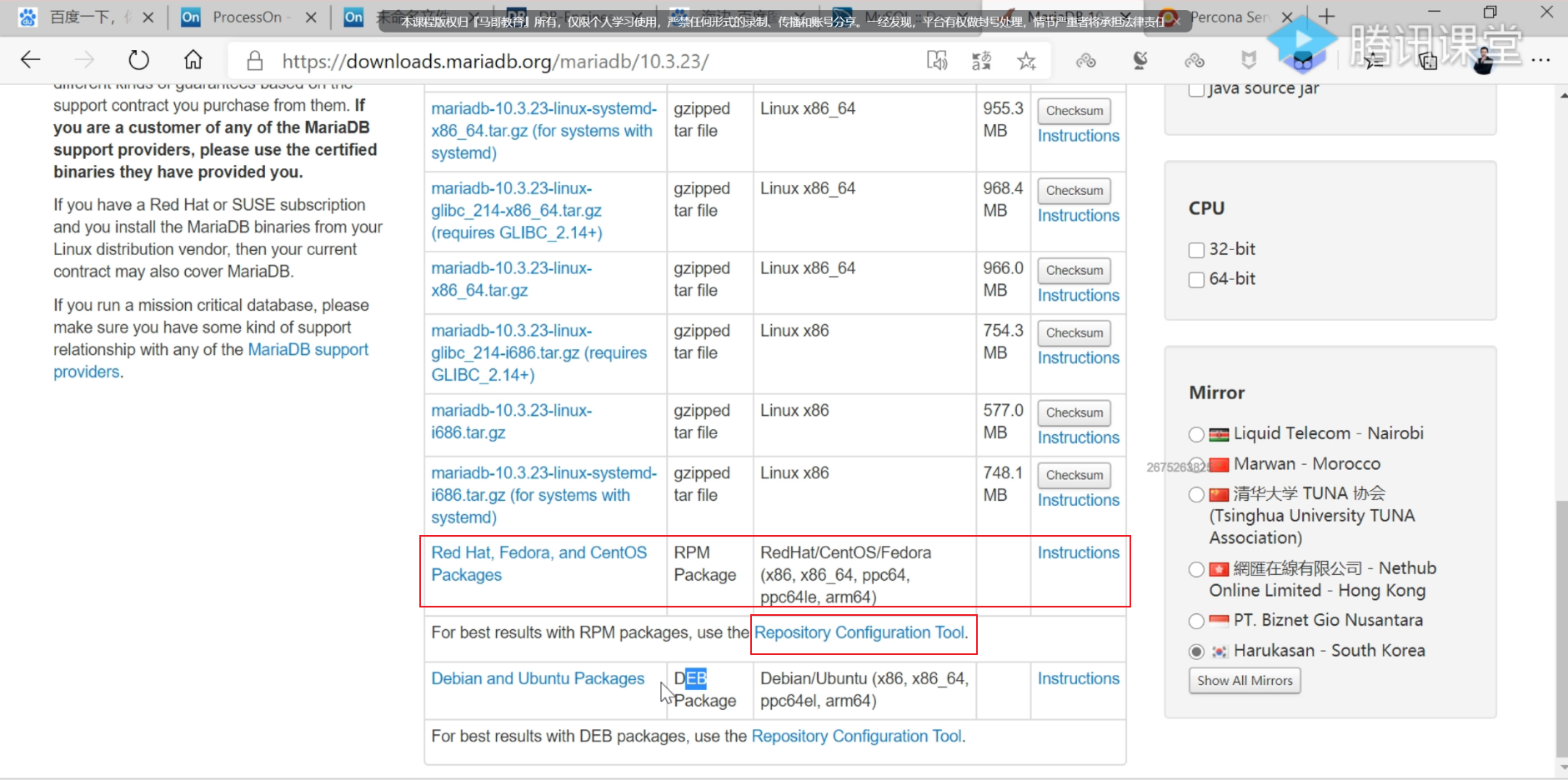Open Instructions for the 955.3 MB file
The height and width of the screenshot is (780, 1568).
click(x=1078, y=136)
